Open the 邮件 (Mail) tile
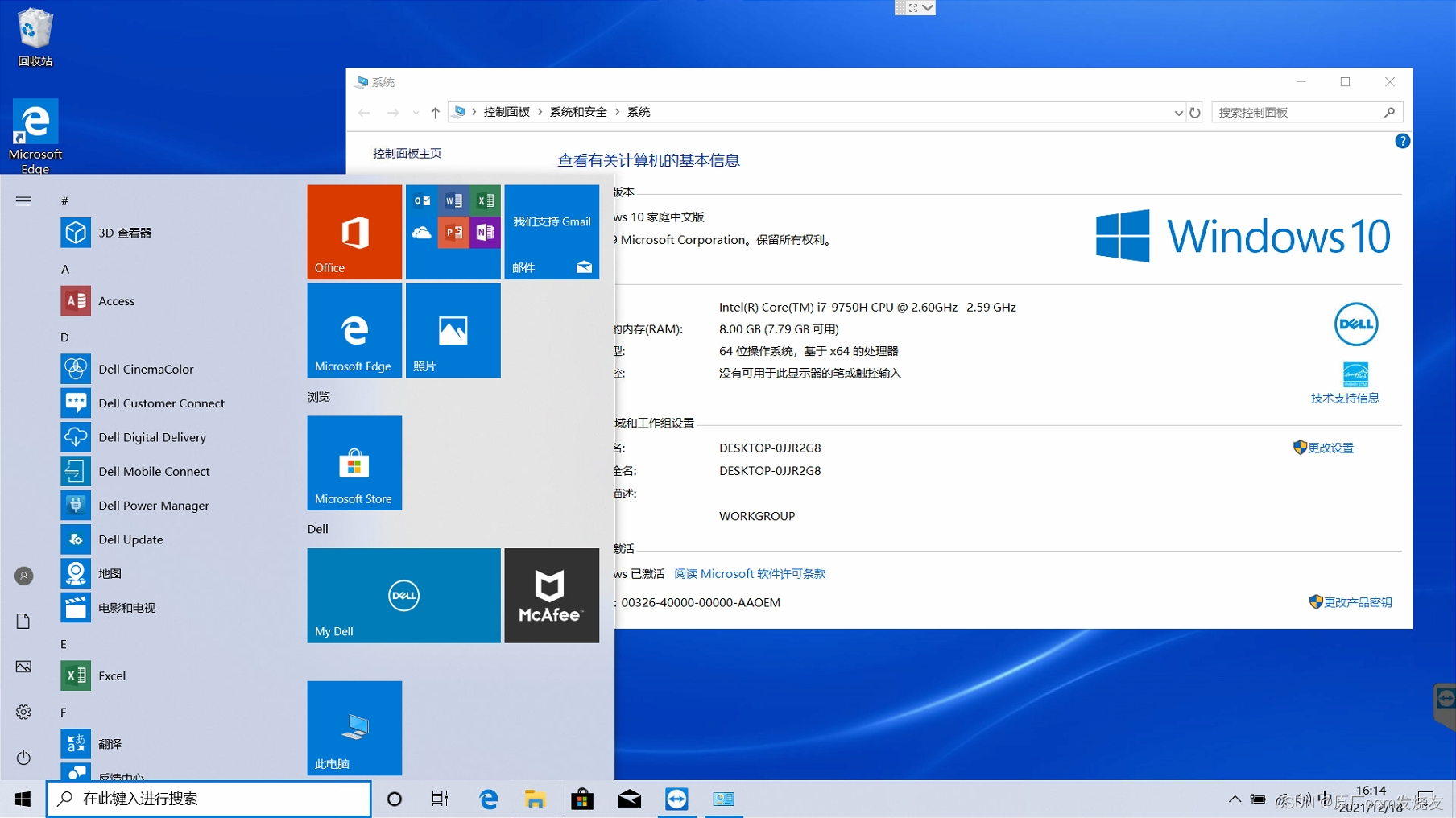The width and height of the screenshot is (1456, 818). [x=552, y=232]
